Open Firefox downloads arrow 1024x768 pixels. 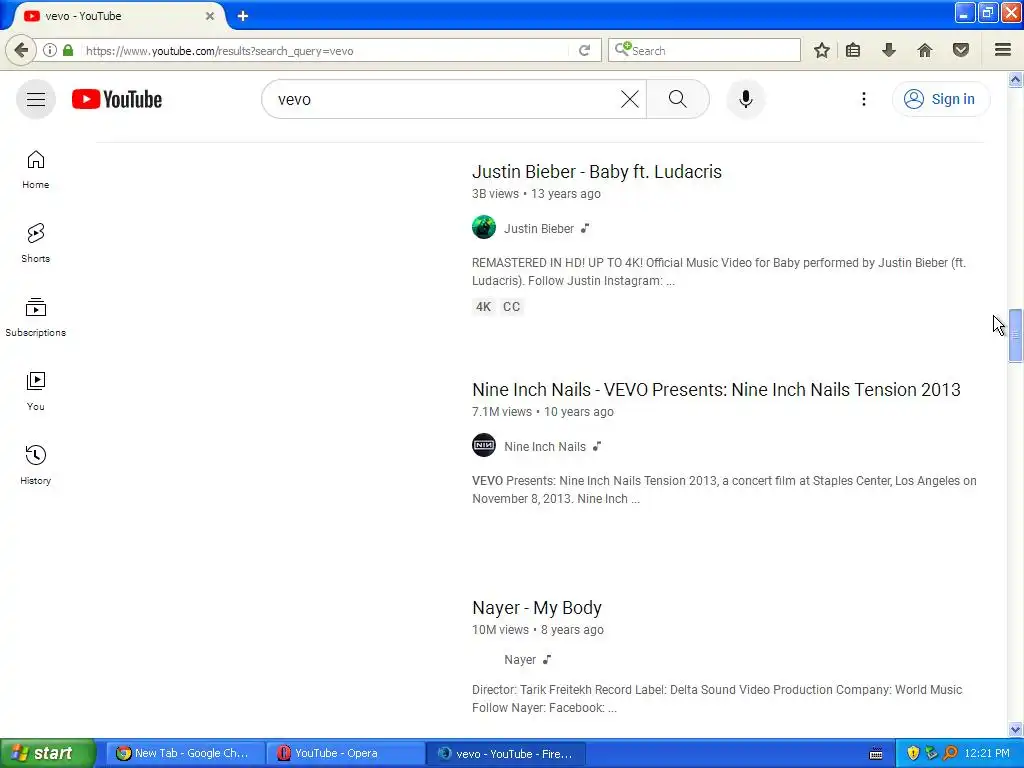(x=889, y=50)
